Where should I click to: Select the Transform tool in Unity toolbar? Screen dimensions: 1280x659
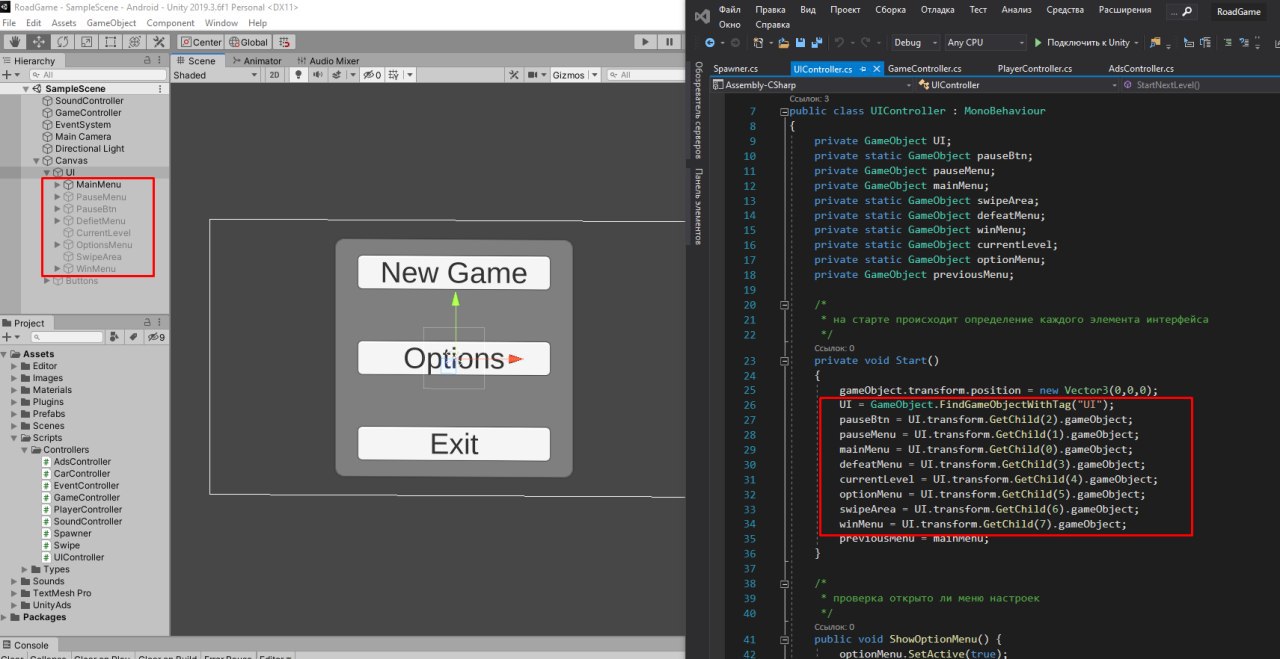[x=135, y=42]
